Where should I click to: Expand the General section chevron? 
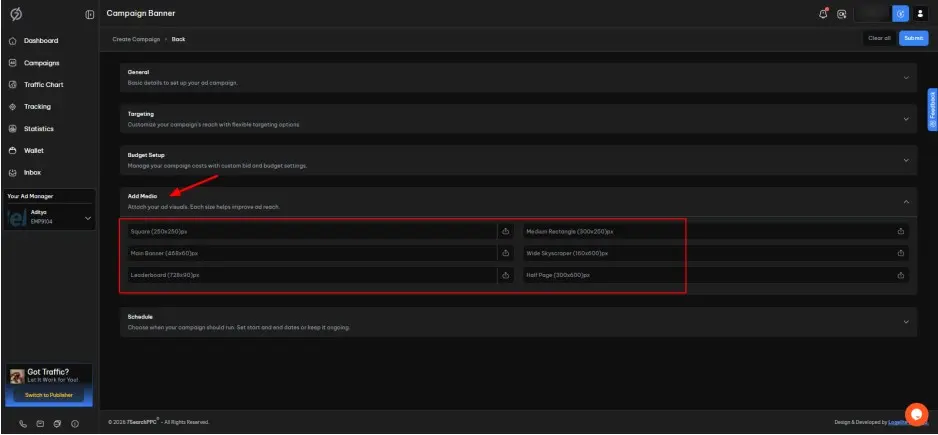pyautogui.click(x=906, y=78)
